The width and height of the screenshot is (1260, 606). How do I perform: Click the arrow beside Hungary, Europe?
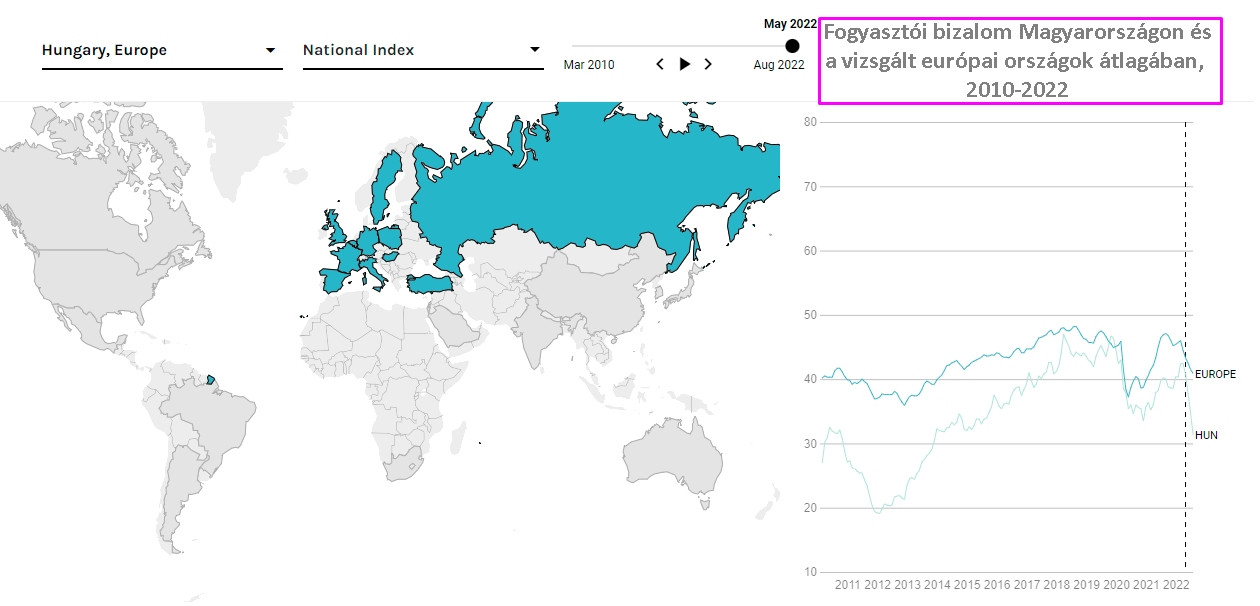270,50
